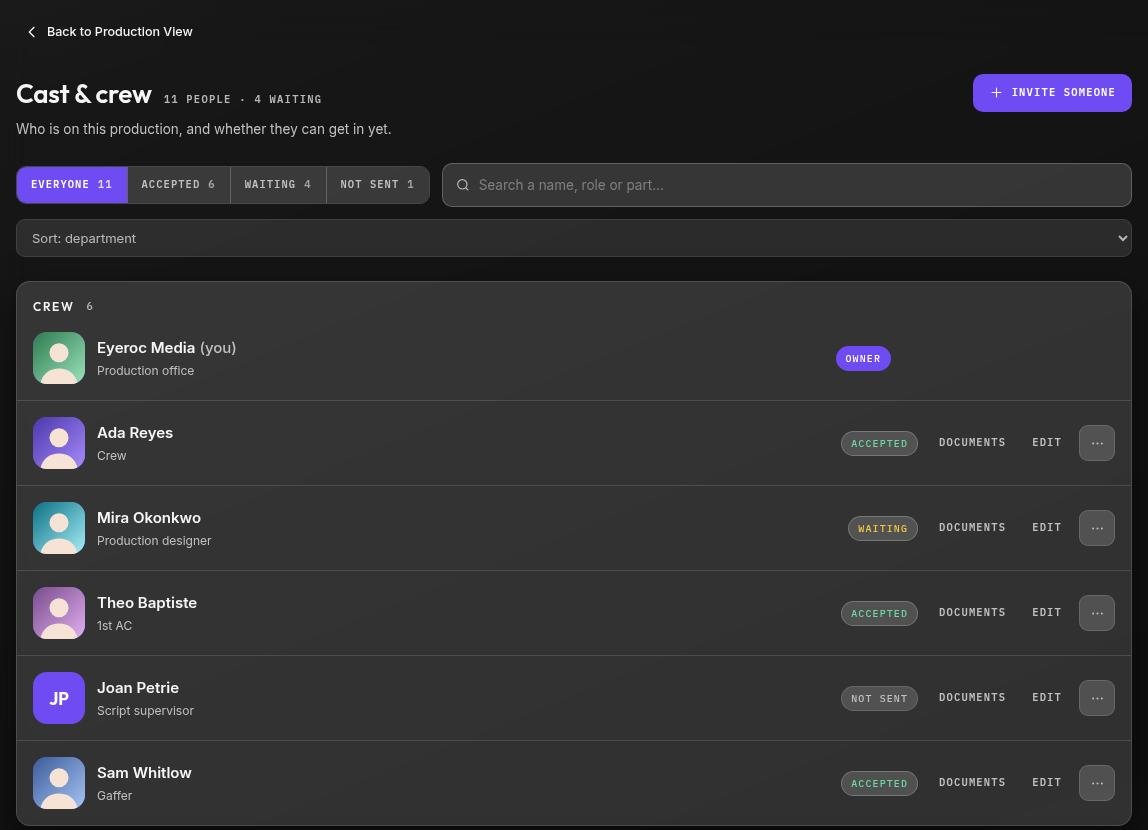Screen dimensions: 1148x830
Task: Click the 1st AC role text
Action: 114,625
